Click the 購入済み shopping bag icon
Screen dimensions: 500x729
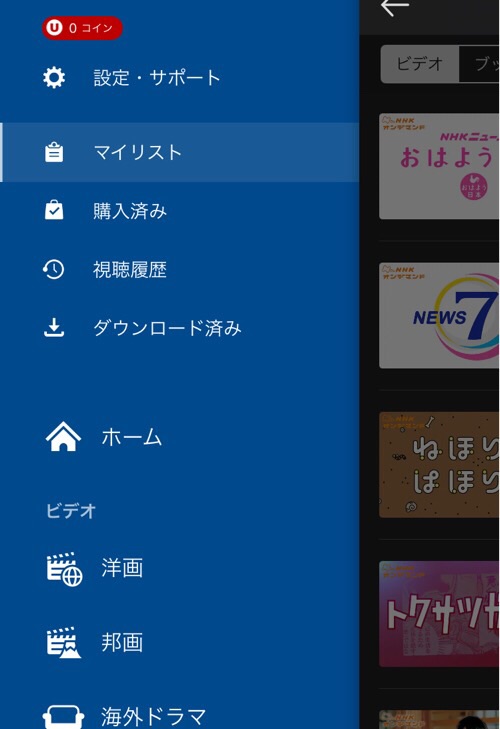(x=54, y=210)
